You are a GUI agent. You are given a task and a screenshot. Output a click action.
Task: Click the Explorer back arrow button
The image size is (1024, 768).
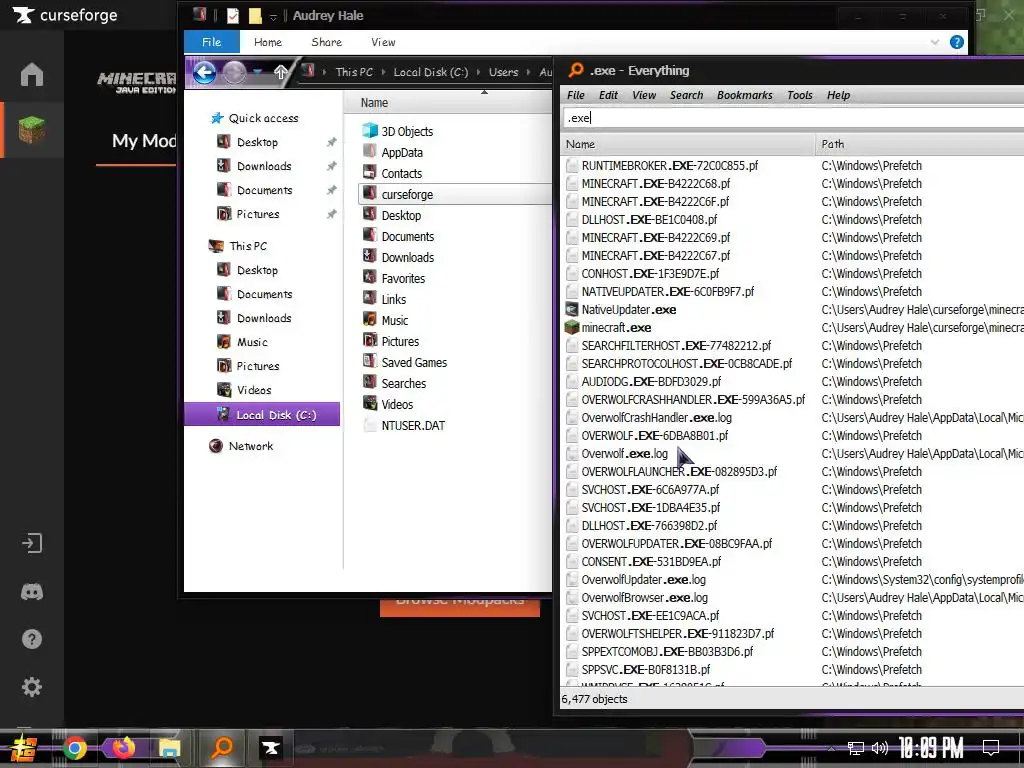(x=204, y=72)
